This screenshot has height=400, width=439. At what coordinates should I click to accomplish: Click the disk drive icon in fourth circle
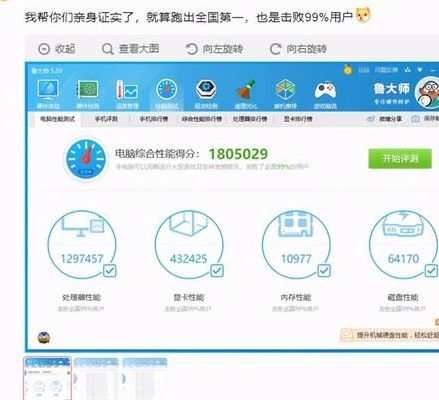tap(403, 223)
